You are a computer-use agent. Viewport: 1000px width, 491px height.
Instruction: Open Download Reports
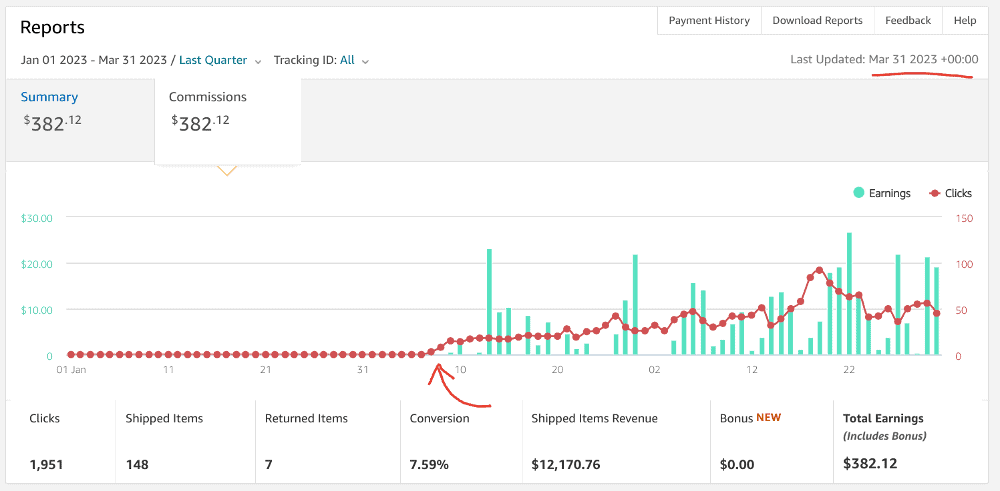click(x=817, y=20)
